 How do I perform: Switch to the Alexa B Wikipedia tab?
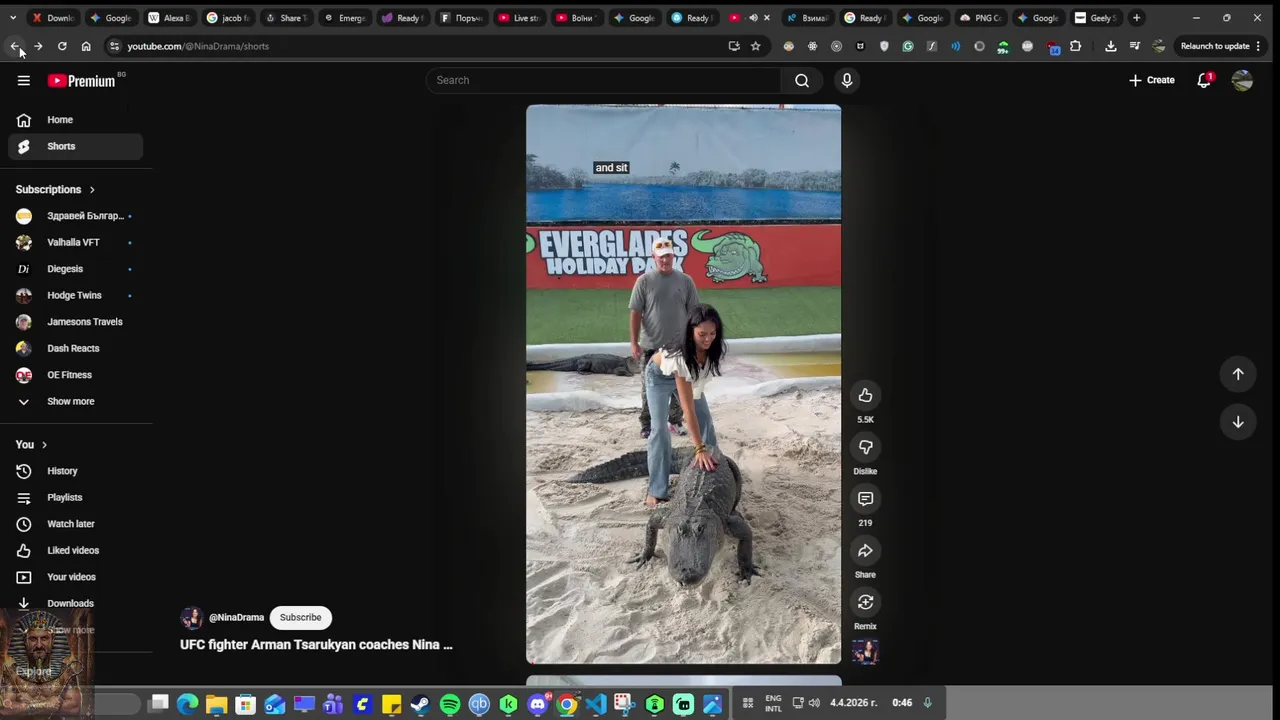(169, 18)
